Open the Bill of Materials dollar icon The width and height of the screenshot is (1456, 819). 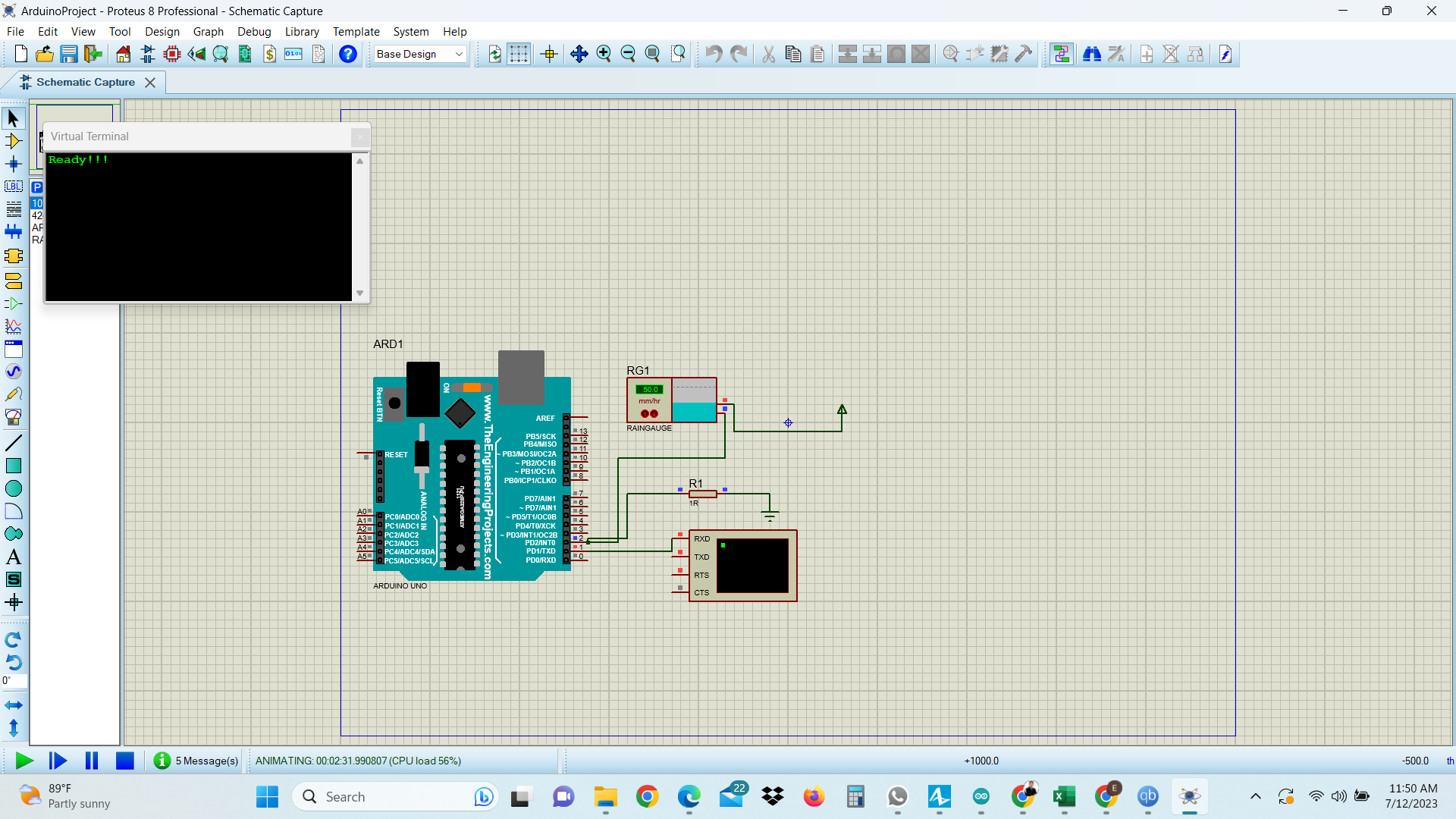coord(269,54)
